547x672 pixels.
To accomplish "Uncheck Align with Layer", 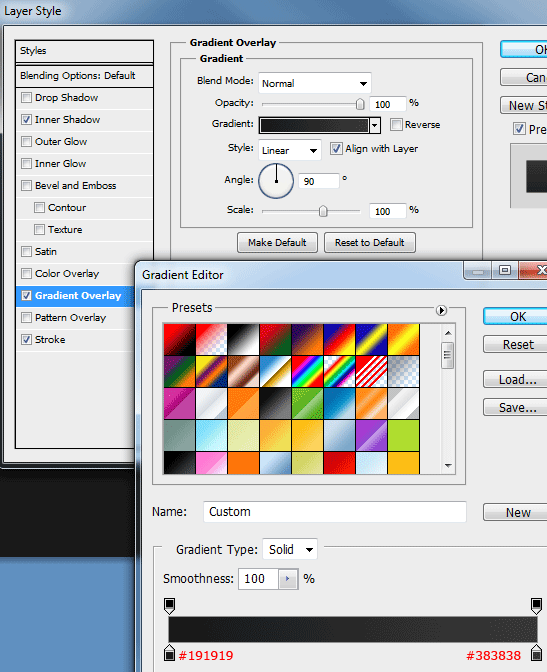I will [336, 149].
